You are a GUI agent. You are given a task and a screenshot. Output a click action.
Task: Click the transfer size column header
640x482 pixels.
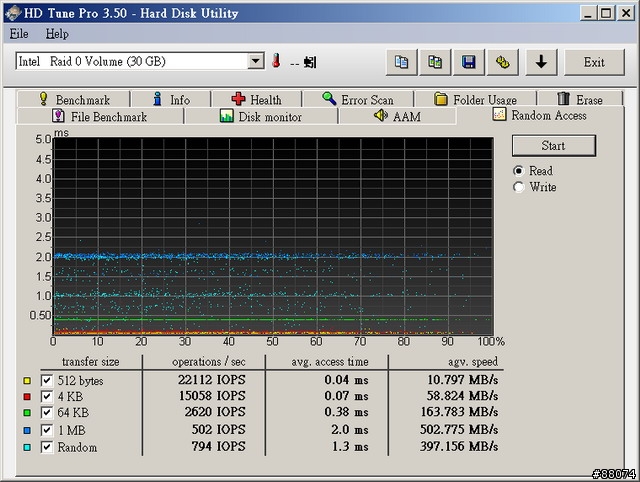tap(91, 362)
